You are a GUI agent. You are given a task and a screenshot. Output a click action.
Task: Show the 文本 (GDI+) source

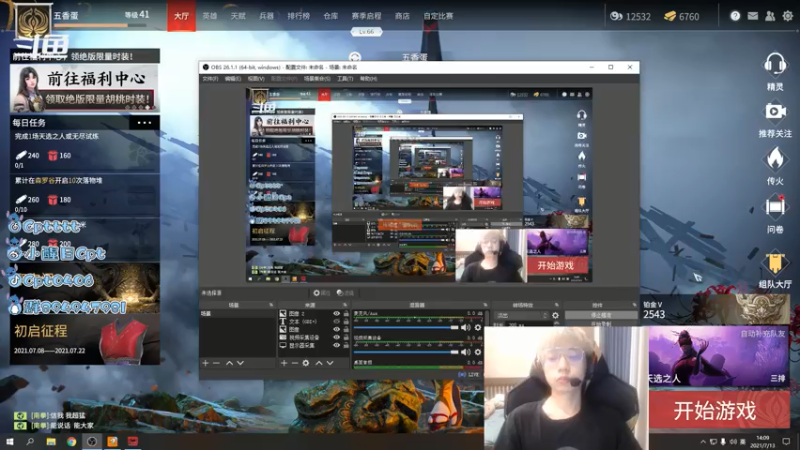coord(336,321)
